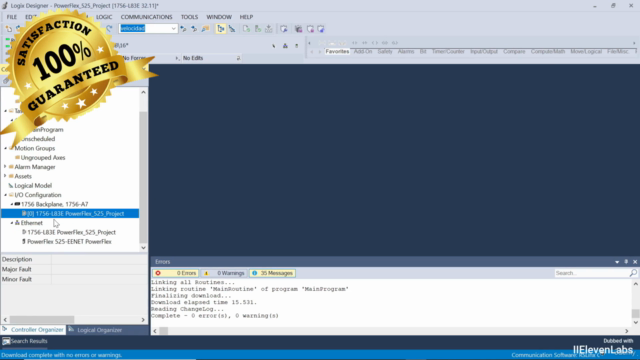Screen dimensions: 640x360
Task: Click the Find Next arrow icon beside the search box
Action: tap(194, 29)
